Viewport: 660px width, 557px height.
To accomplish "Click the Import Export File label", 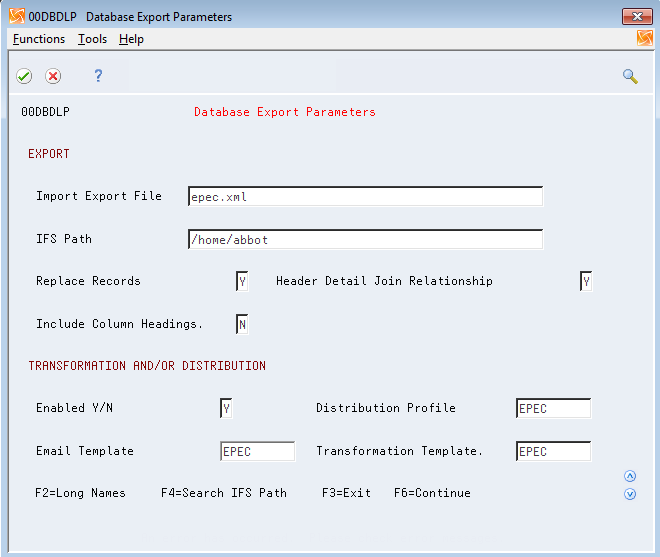I will 99,196.
